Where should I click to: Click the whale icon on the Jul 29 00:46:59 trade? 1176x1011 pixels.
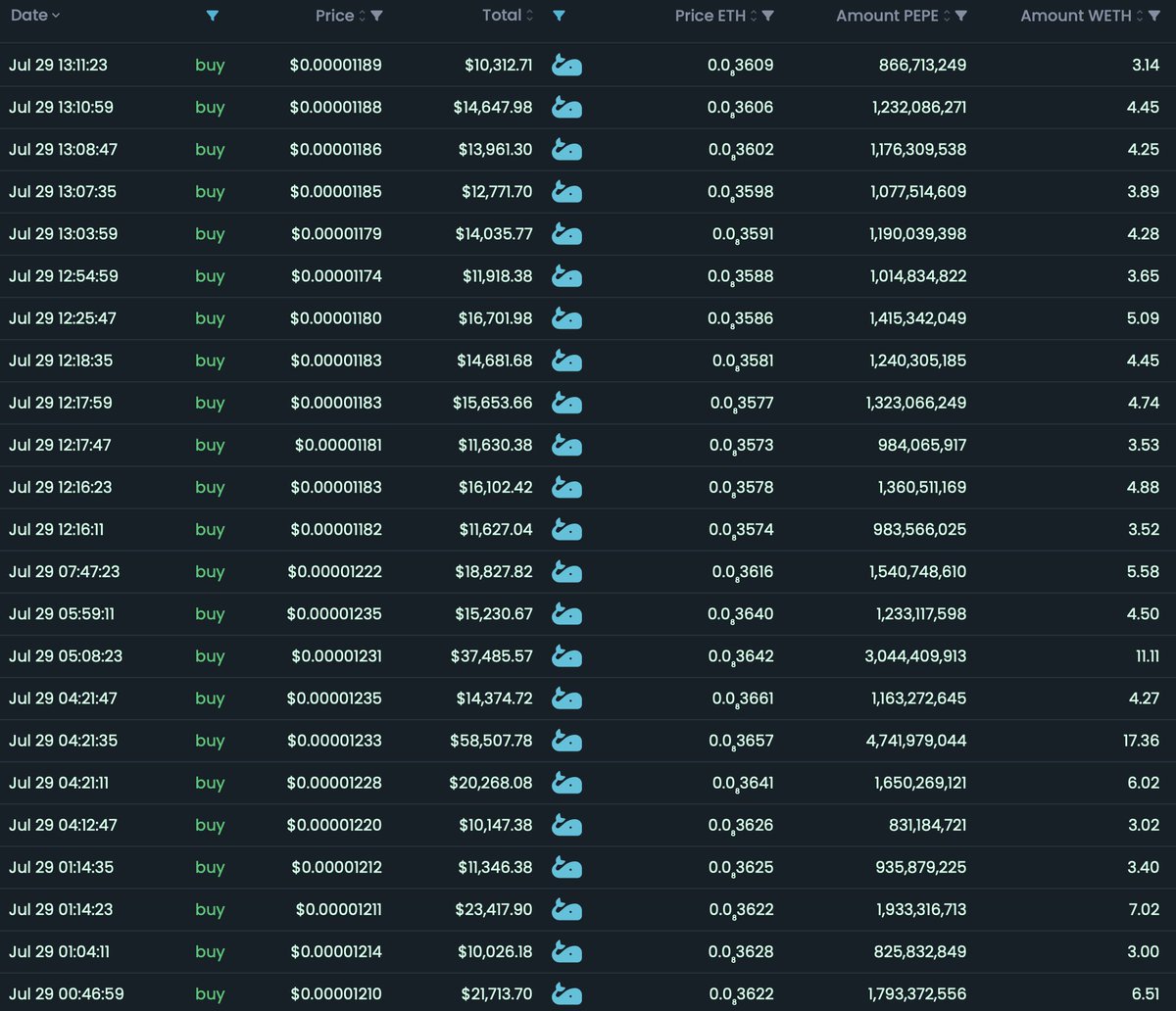click(x=566, y=993)
